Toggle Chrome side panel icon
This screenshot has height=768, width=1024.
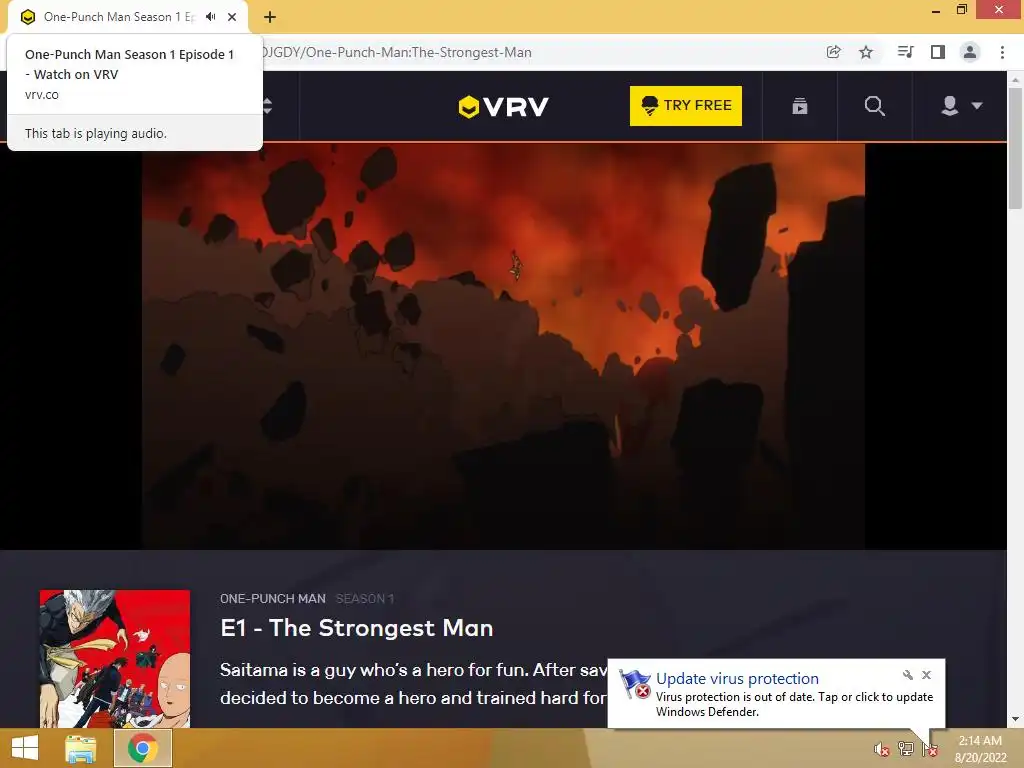point(938,52)
